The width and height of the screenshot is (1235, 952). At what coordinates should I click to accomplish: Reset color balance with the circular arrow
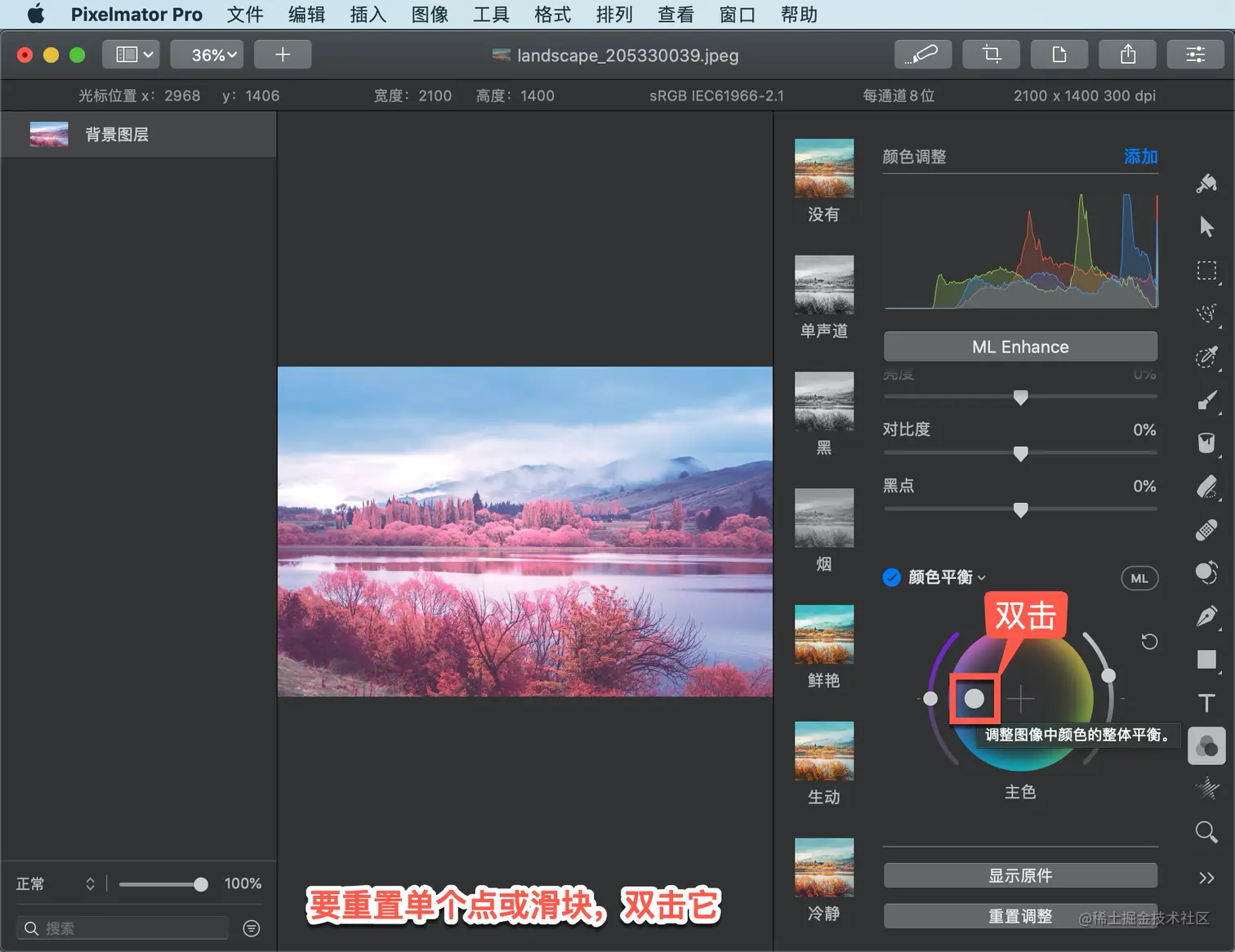tap(1149, 641)
